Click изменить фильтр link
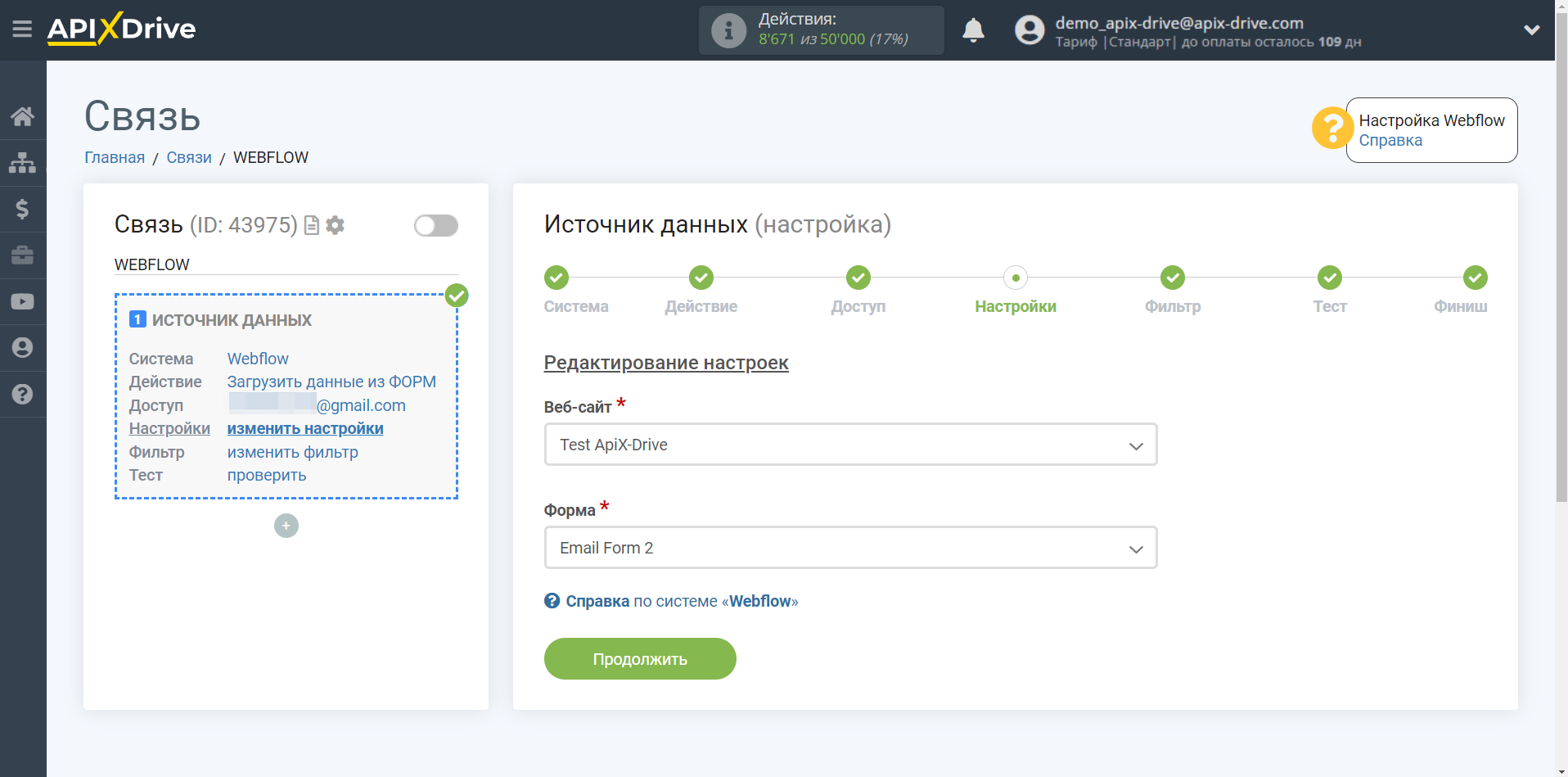 click(293, 452)
